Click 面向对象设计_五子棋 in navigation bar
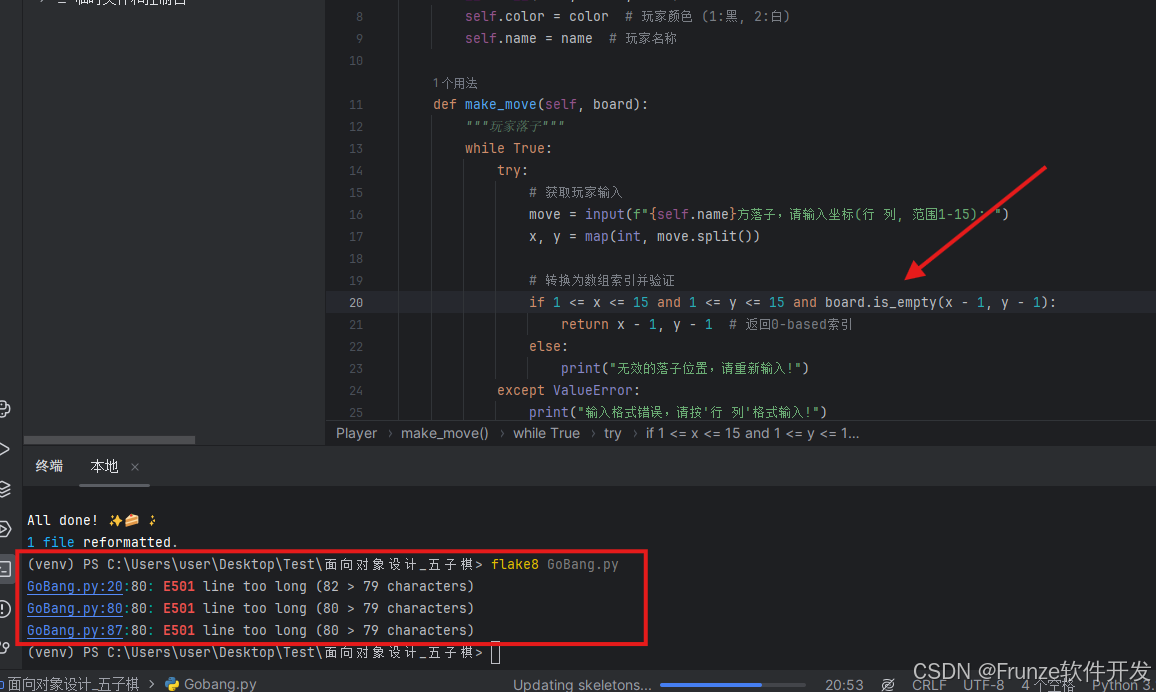Image resolution: width=1156 pixels, height=692 pixels. [73, 684]
